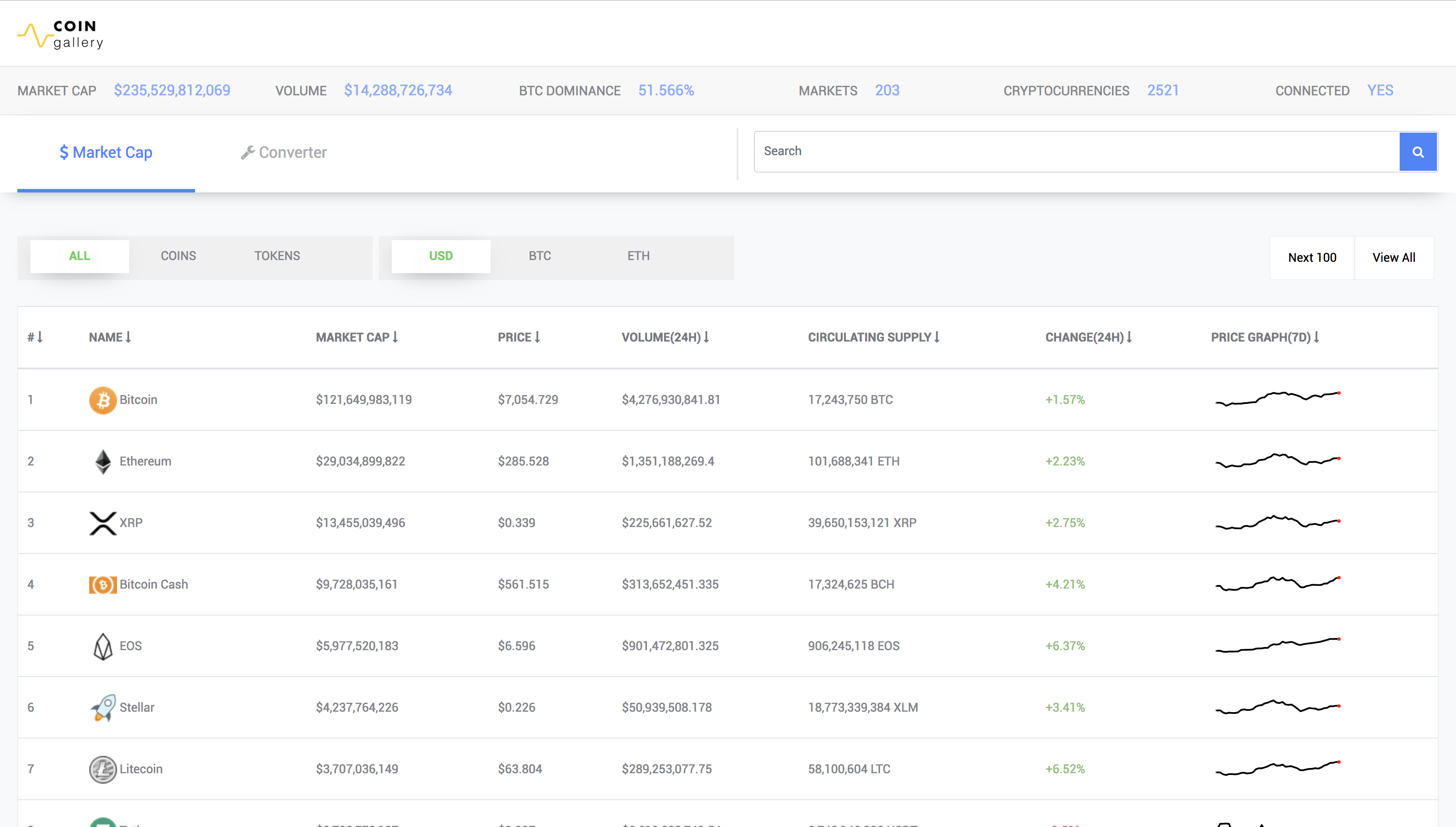1456x827 pixels.
Task: Sort table by Market Cap column
Action: point(357,337)
